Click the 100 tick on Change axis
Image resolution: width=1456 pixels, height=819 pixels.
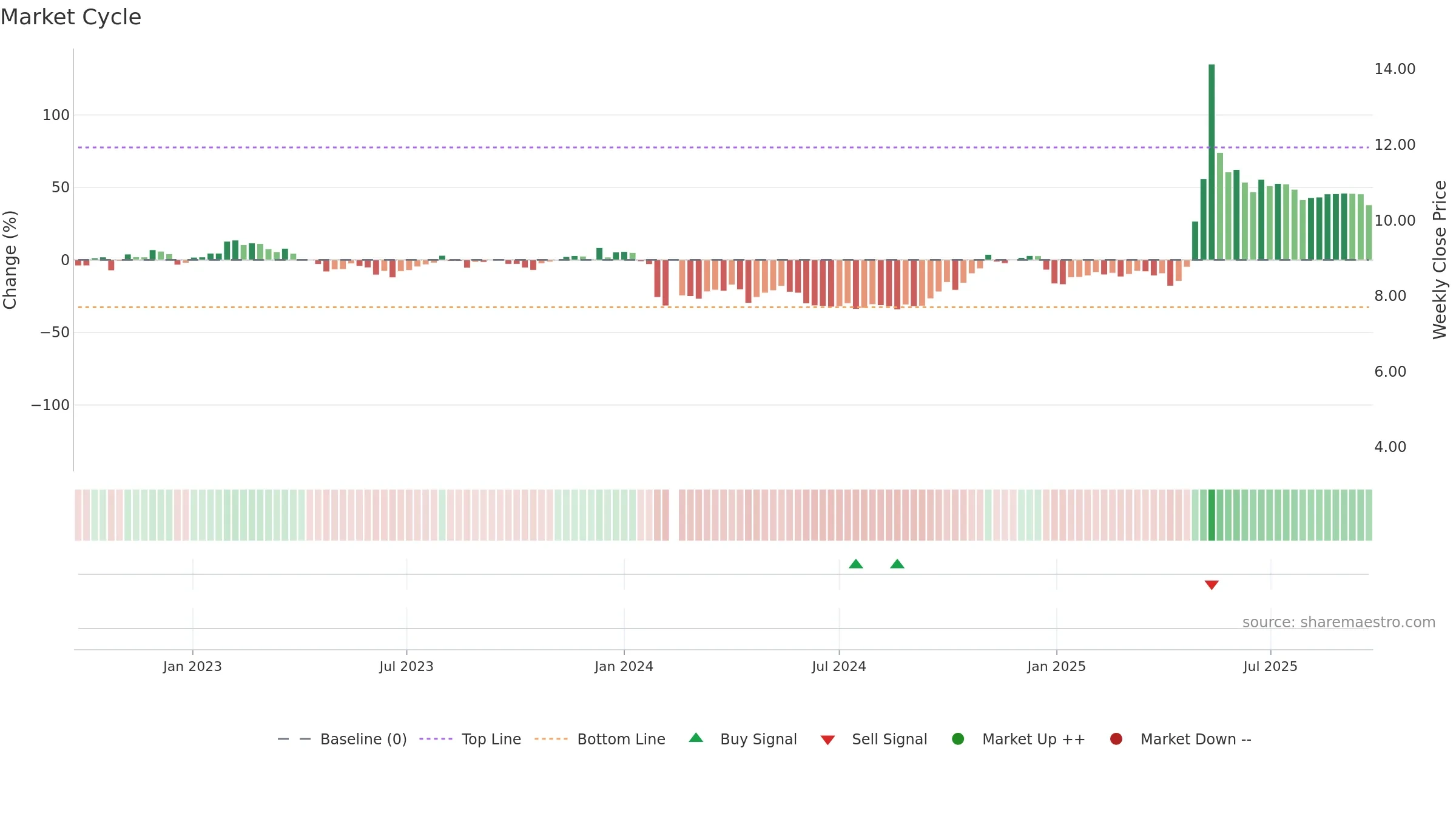click(x=56, y=115)
